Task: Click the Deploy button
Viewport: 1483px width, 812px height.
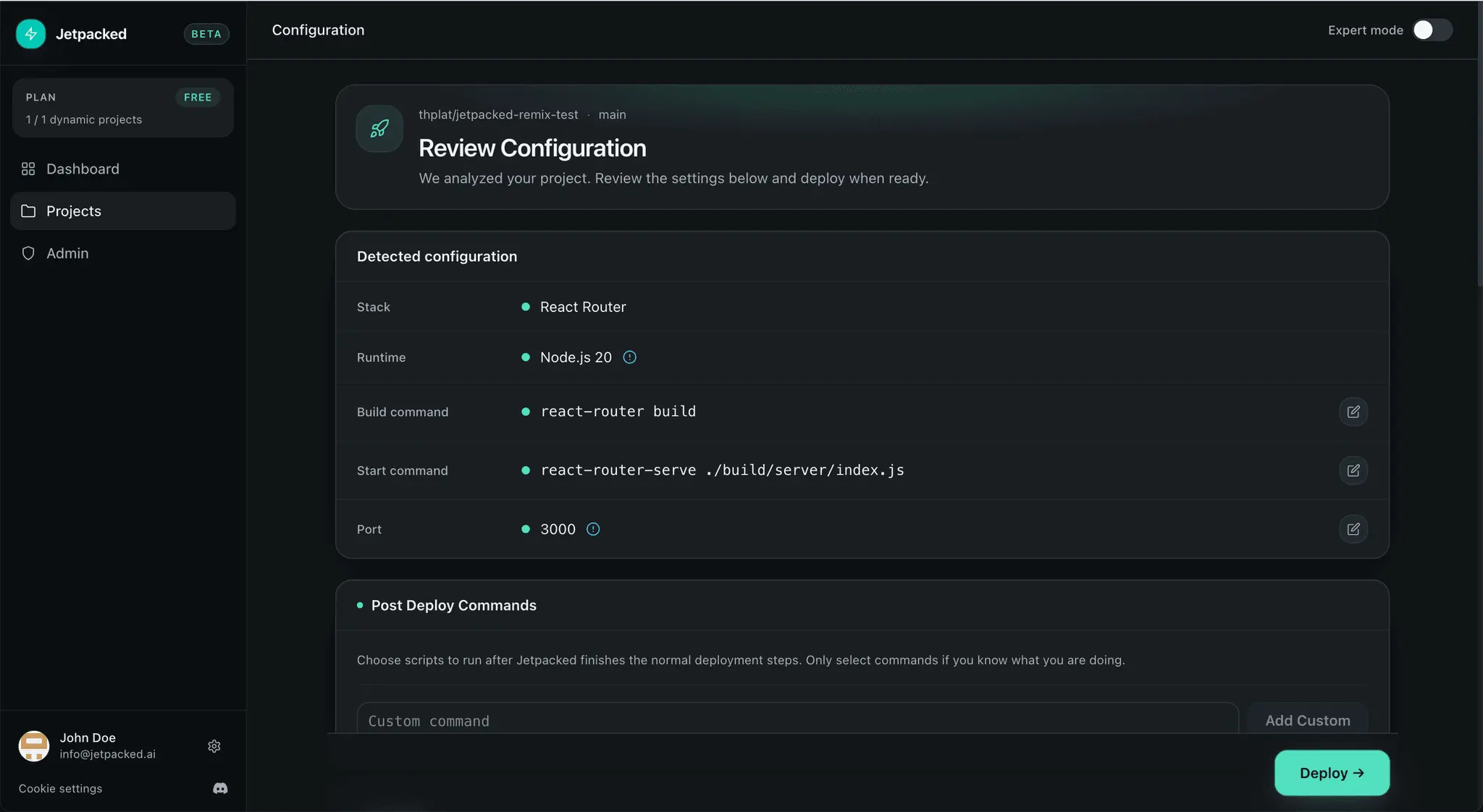Action: 1332,773
